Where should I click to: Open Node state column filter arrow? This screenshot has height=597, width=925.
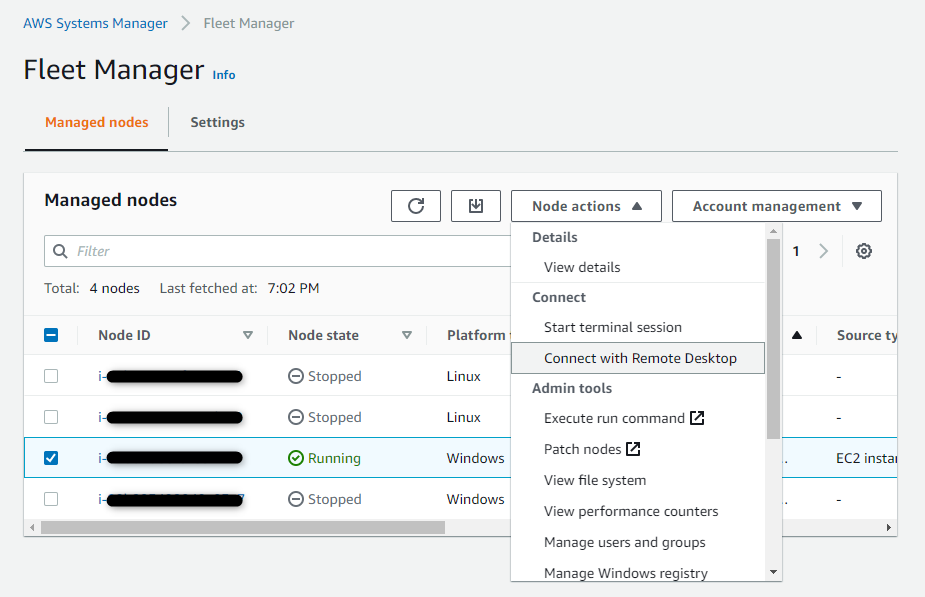[406, 335]
